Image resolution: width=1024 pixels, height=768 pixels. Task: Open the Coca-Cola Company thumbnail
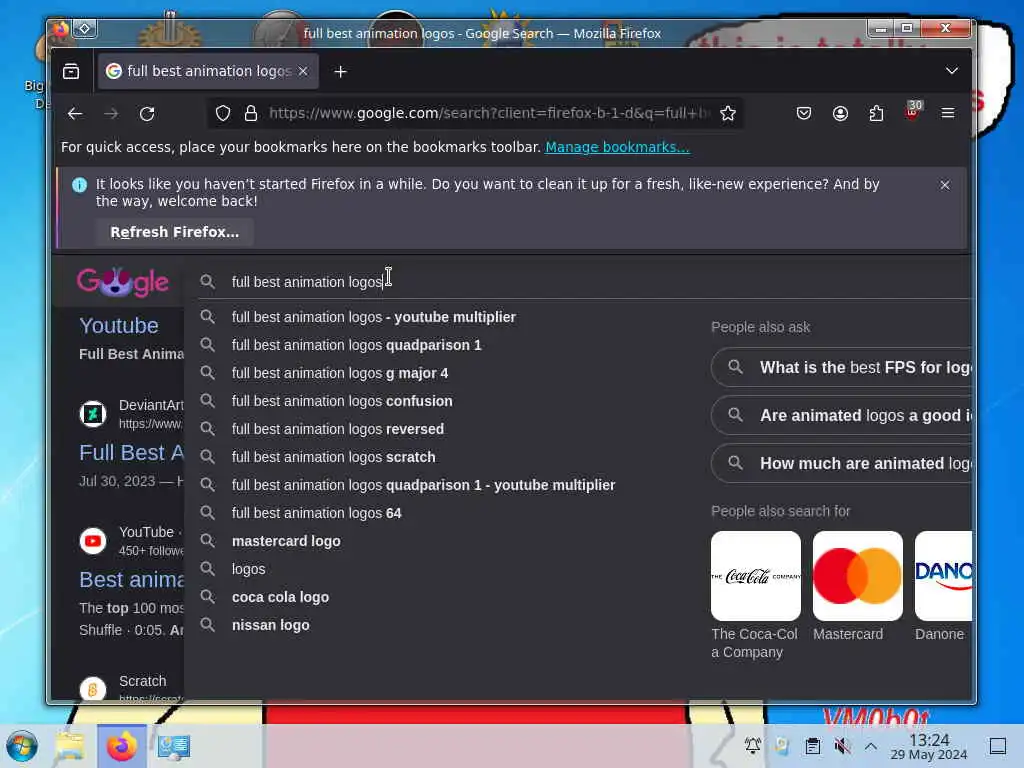coord(756,576)
